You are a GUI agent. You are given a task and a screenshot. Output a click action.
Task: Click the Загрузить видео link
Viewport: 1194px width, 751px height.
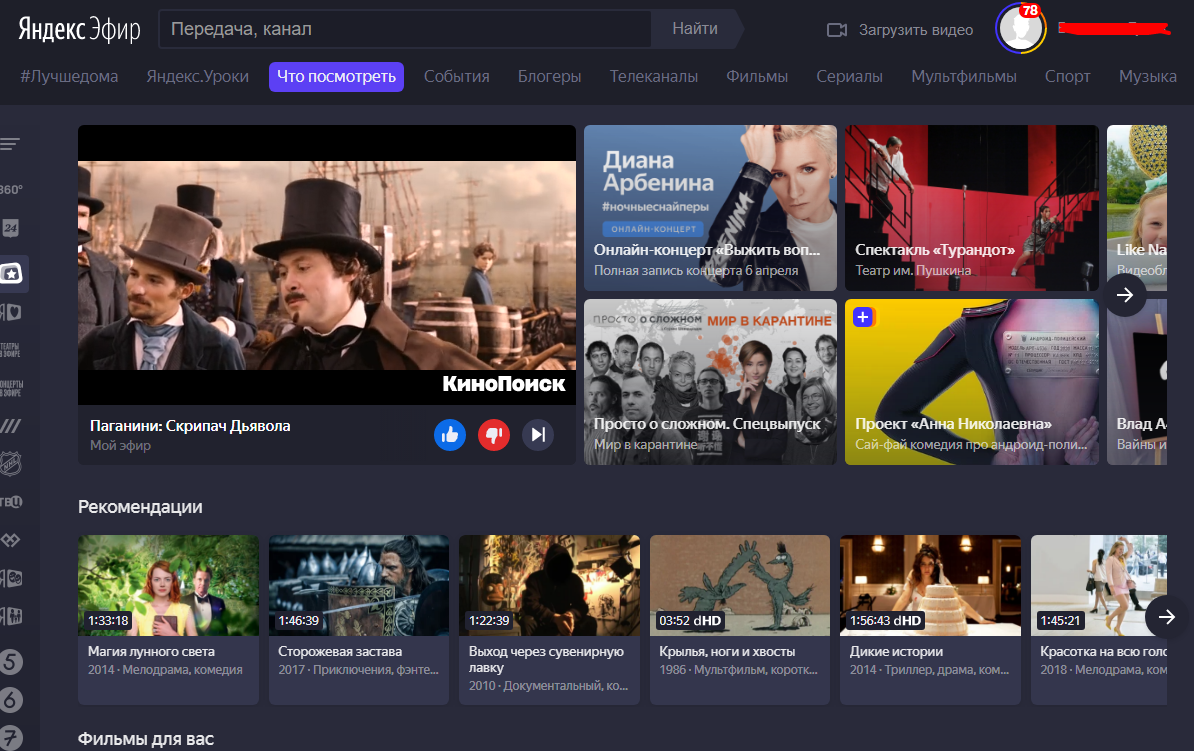coord(915,30)
